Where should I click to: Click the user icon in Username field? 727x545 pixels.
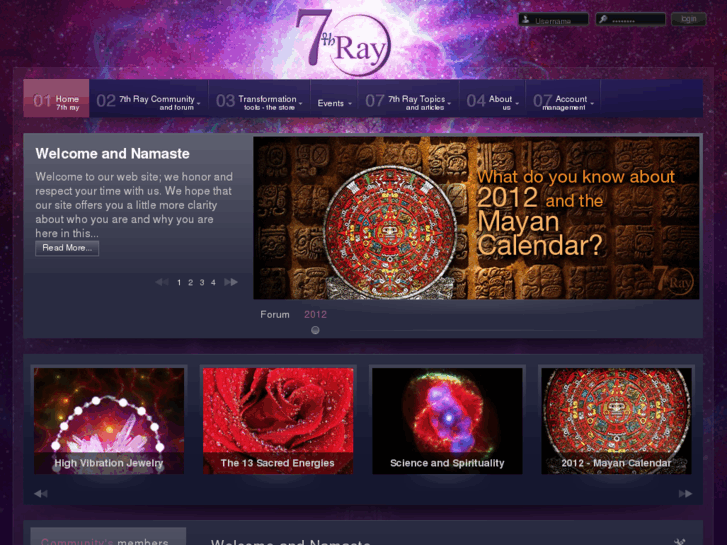525,19
